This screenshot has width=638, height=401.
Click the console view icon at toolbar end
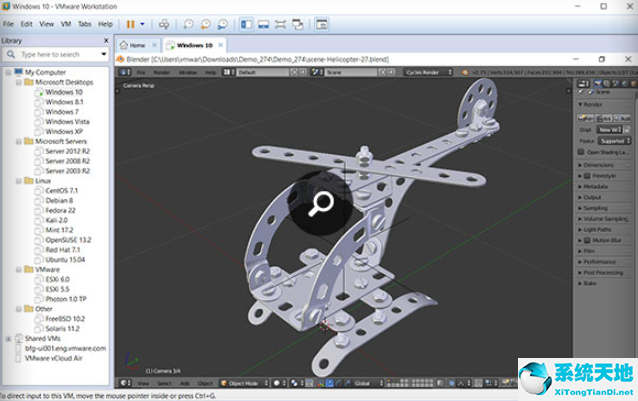(x=321, y=24)
